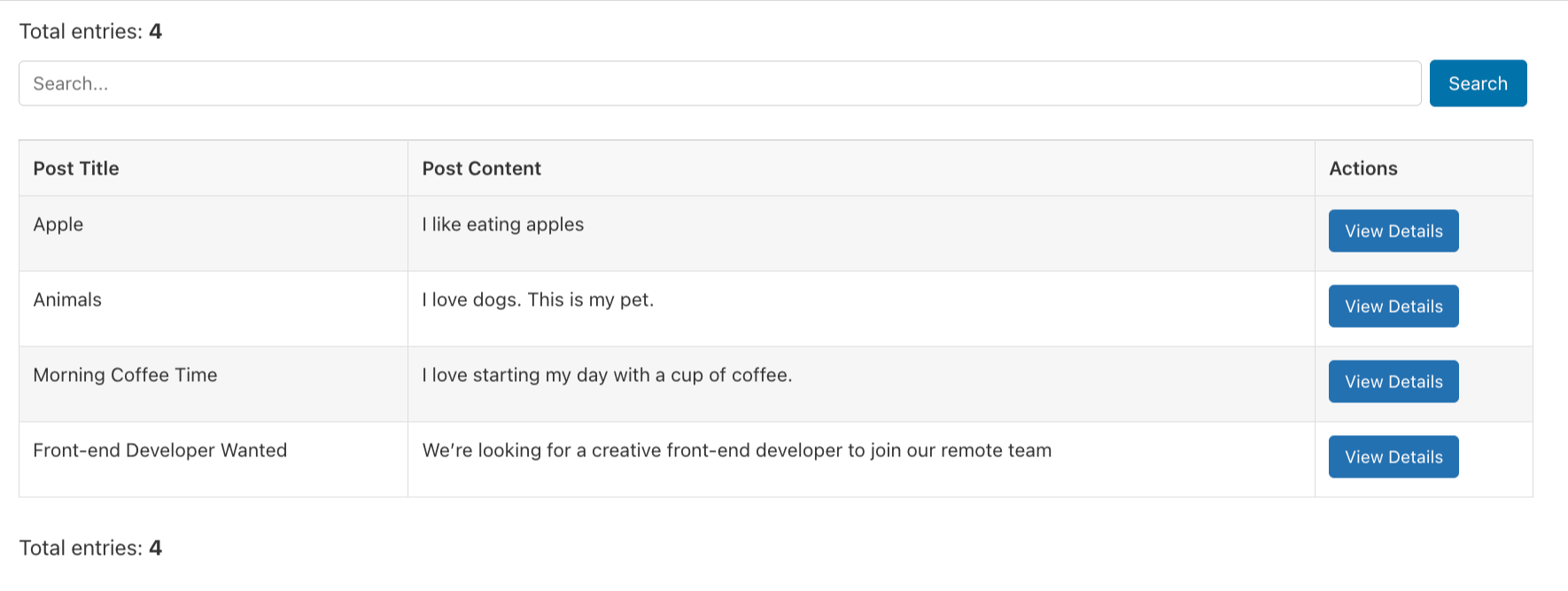Screen dimensions: 1568x591
Task: Click the text 'I love dogs. This is my pet.'
Action: [x=537, y=299]
